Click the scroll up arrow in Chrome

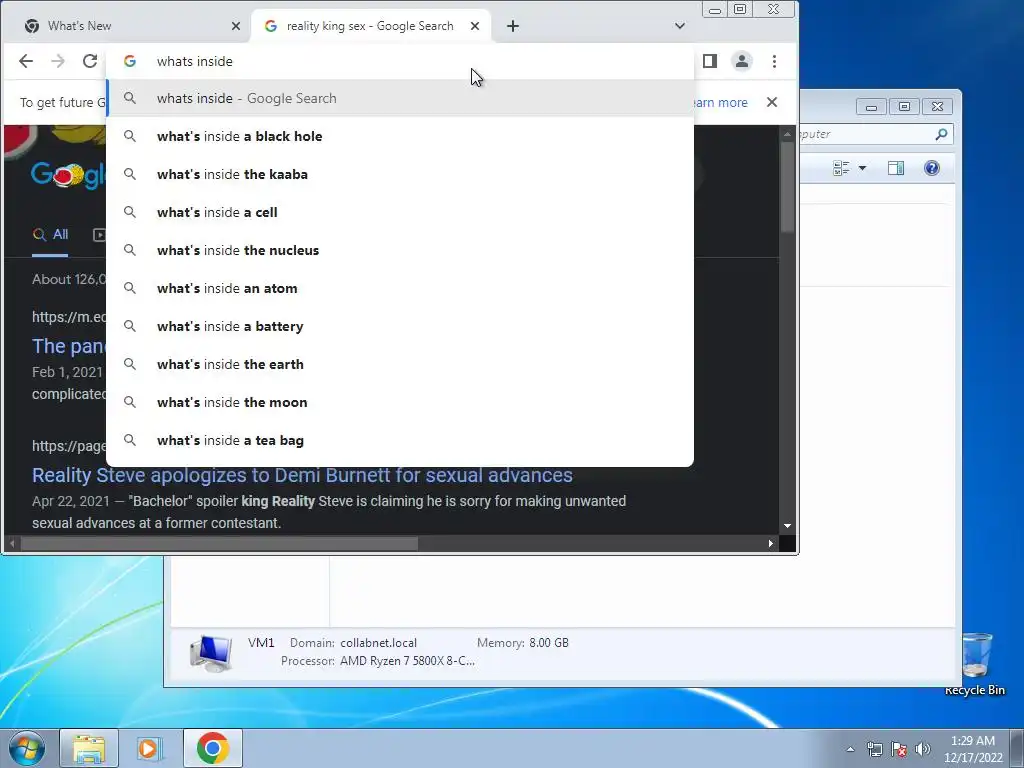coord(788,133)
